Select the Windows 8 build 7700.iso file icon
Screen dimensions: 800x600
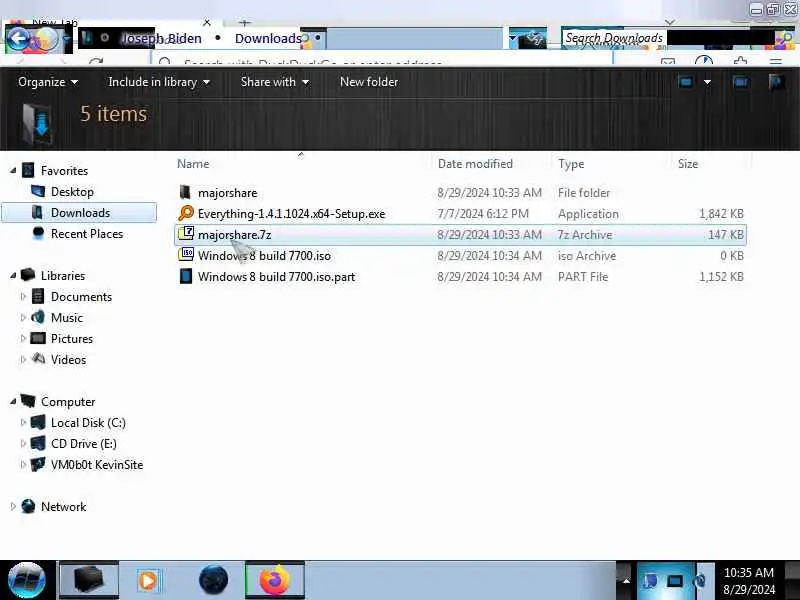pyautogui.click(x=186, y=255)
